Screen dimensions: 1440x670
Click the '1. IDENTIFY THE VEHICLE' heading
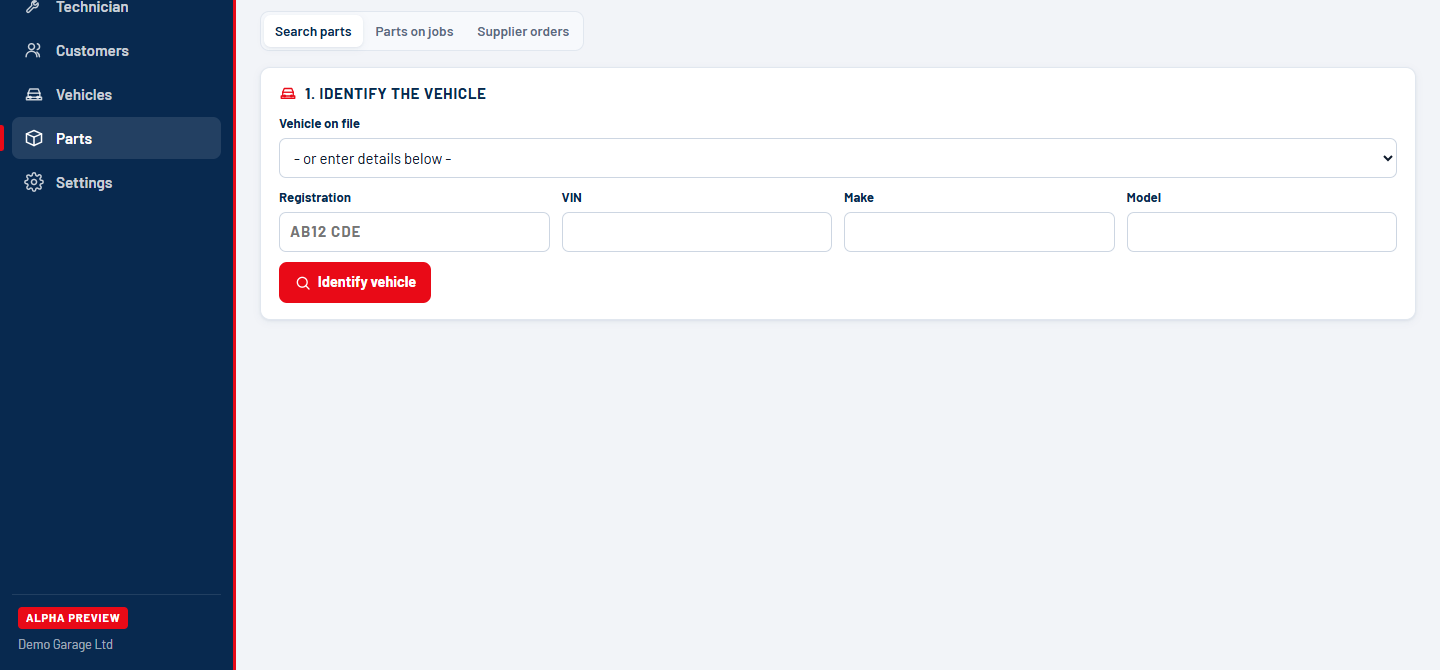click(395, 94)
